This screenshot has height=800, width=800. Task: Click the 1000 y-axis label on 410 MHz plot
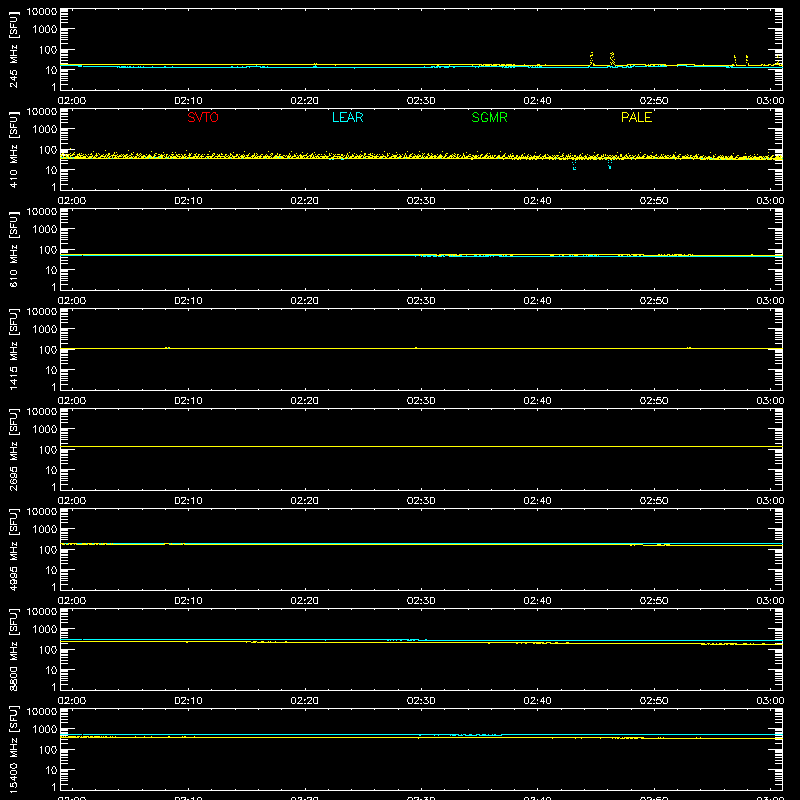[x=45, y=130]
